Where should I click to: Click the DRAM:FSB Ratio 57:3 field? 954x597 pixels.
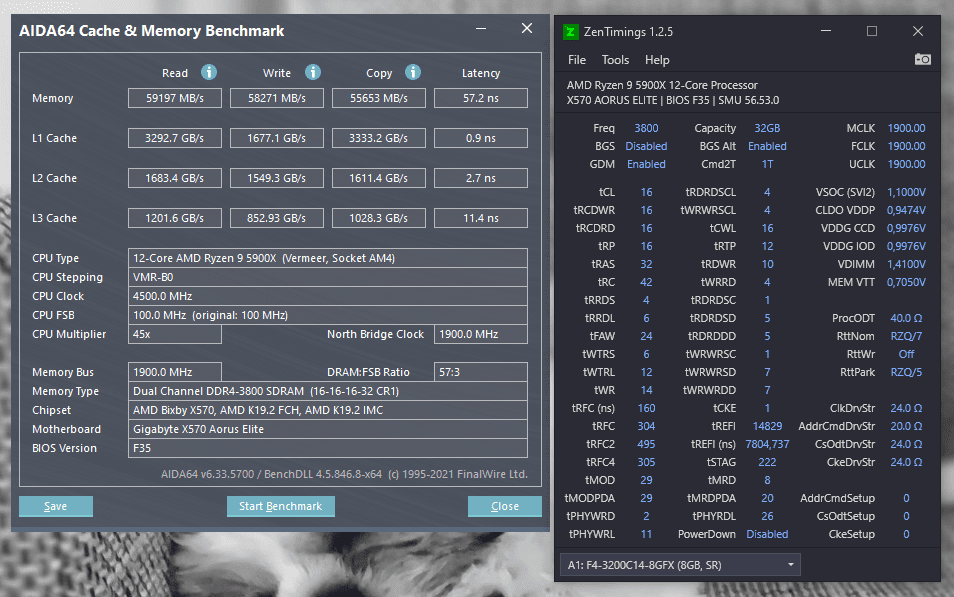tap(481, 372)
